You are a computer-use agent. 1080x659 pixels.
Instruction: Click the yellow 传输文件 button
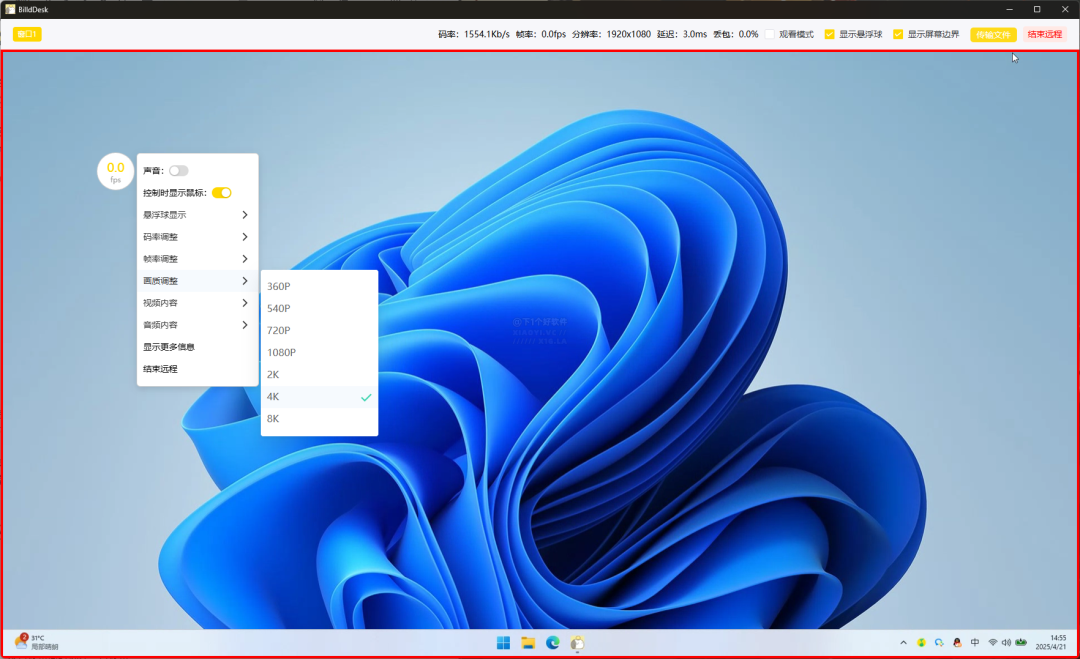[993, 34]
